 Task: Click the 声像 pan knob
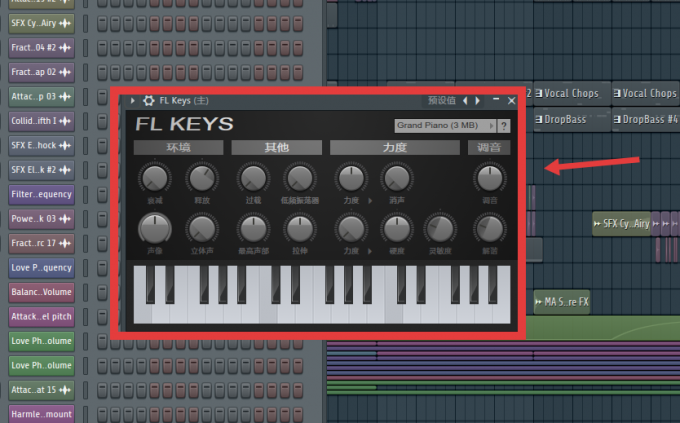coord(155,229)
